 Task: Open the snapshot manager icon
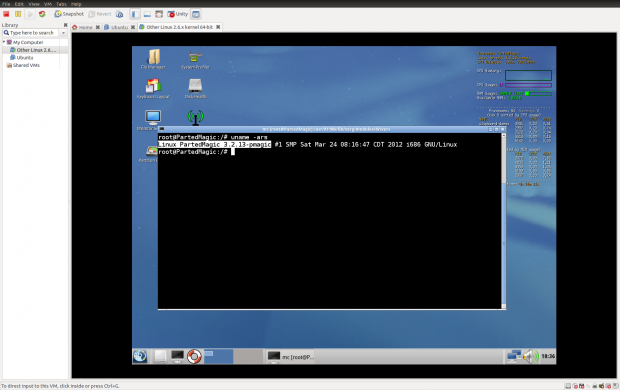point(119,14)
